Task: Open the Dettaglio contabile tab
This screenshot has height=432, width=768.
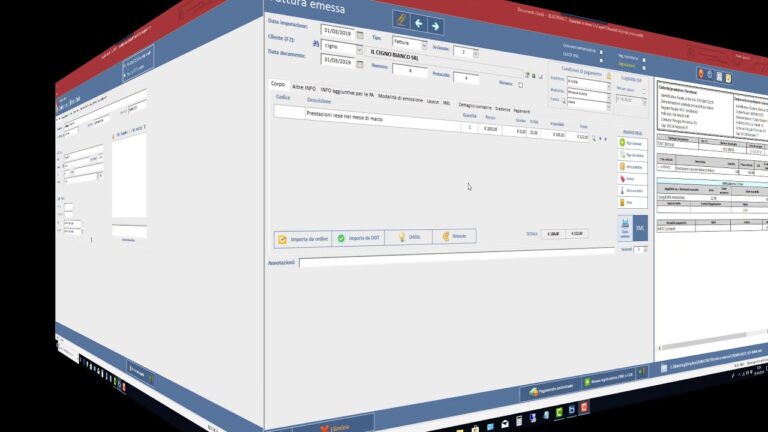Action: 475,105
